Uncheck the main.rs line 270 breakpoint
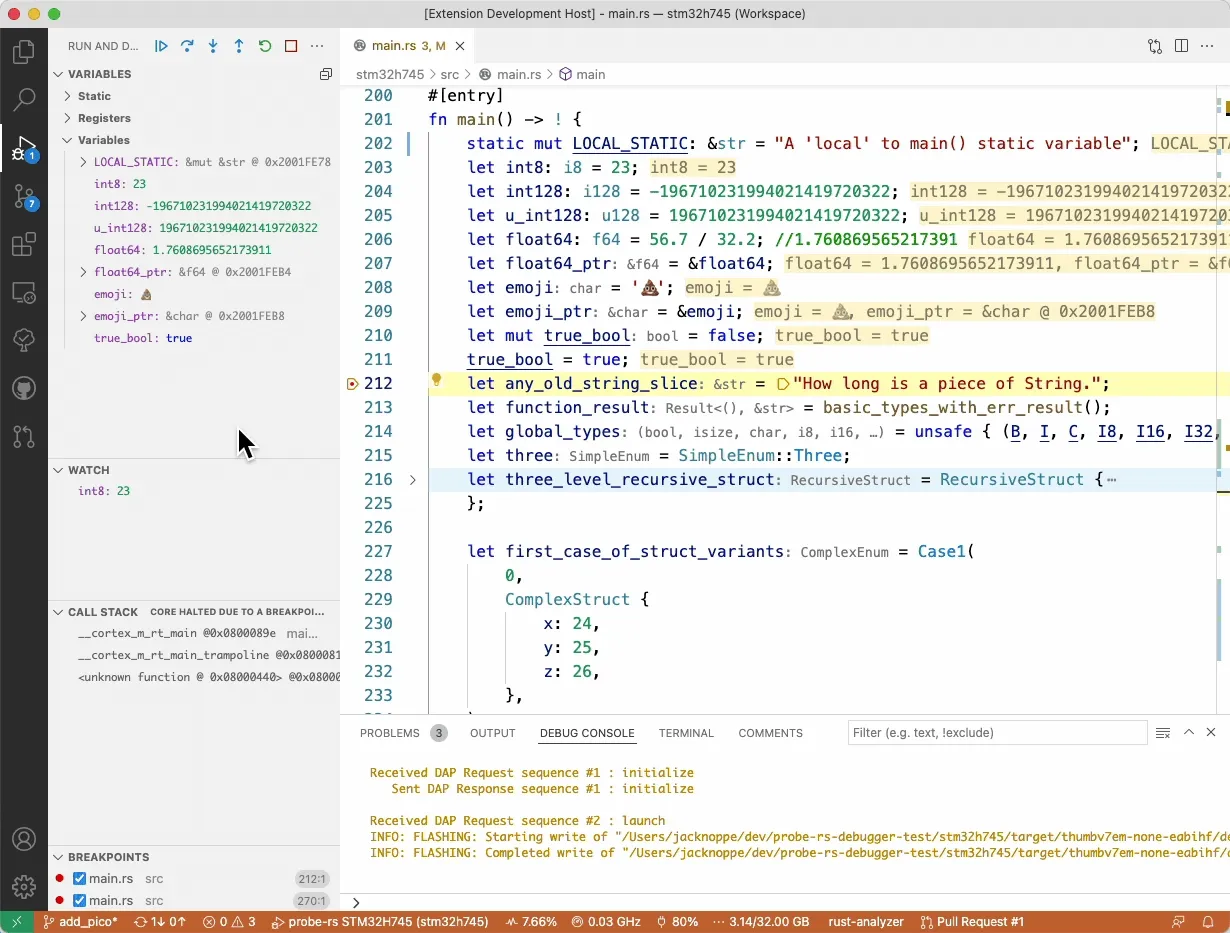This screenshot has height=933, width=1230. (x=80, y=901)
